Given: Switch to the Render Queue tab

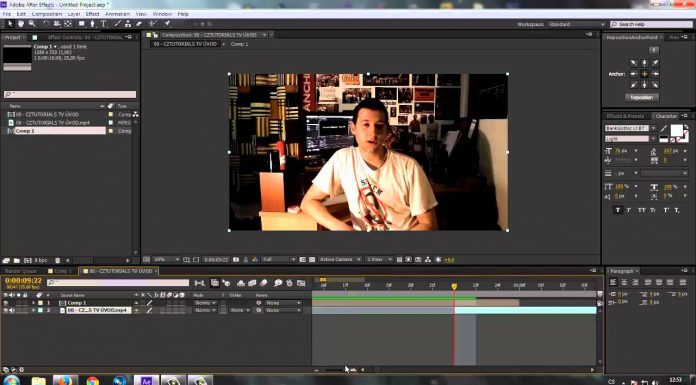Looking at the screenshot, I should [20, 271].
